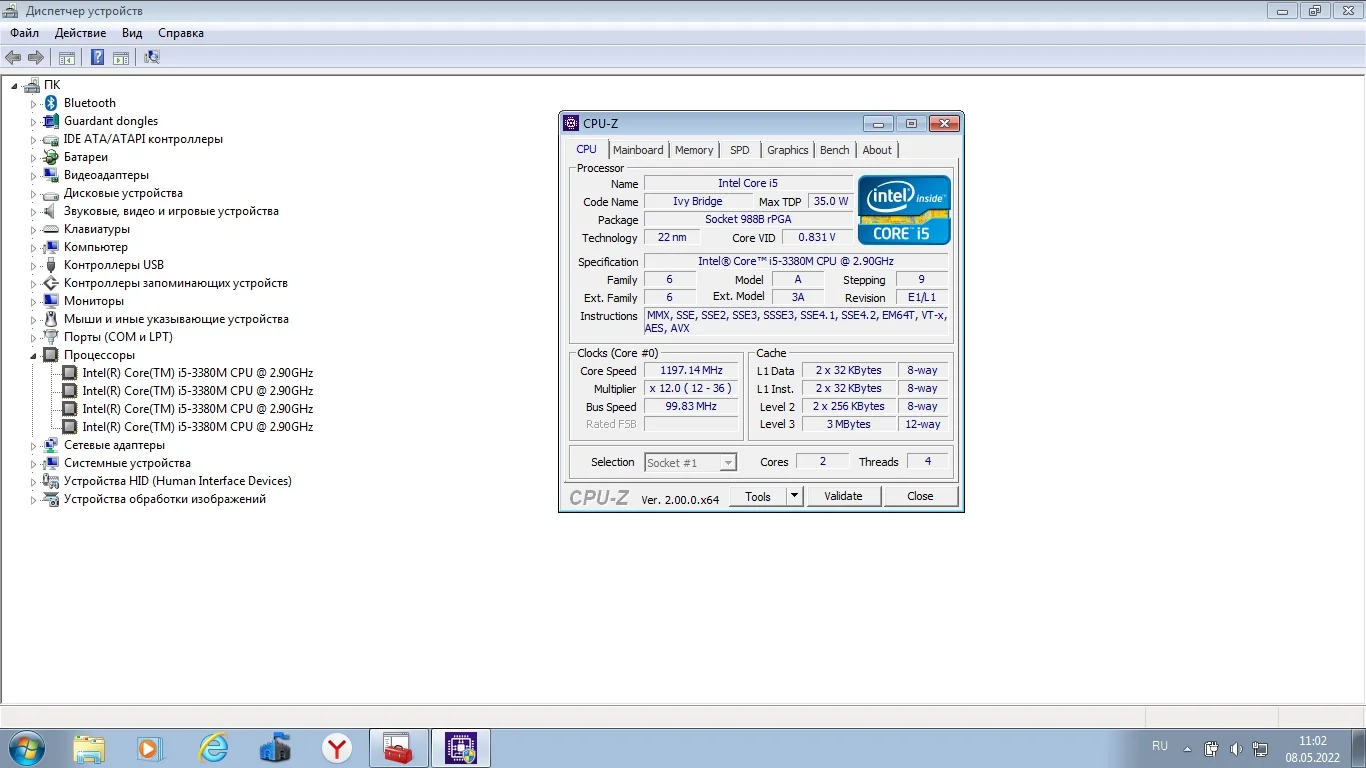Image resolution: width=1366 pixels, height=768 pixels.
Task: Switch to the About tab in CPU-Z
Action: click(x=877, y=150)
